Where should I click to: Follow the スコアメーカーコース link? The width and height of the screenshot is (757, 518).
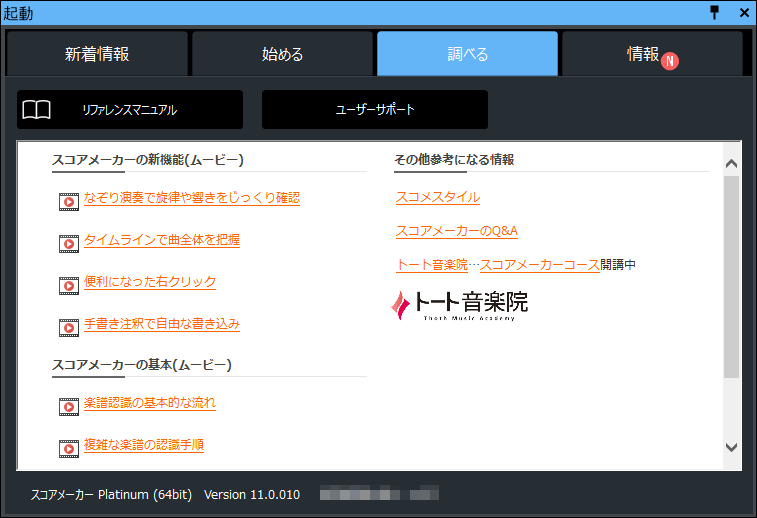coord(540,265)
